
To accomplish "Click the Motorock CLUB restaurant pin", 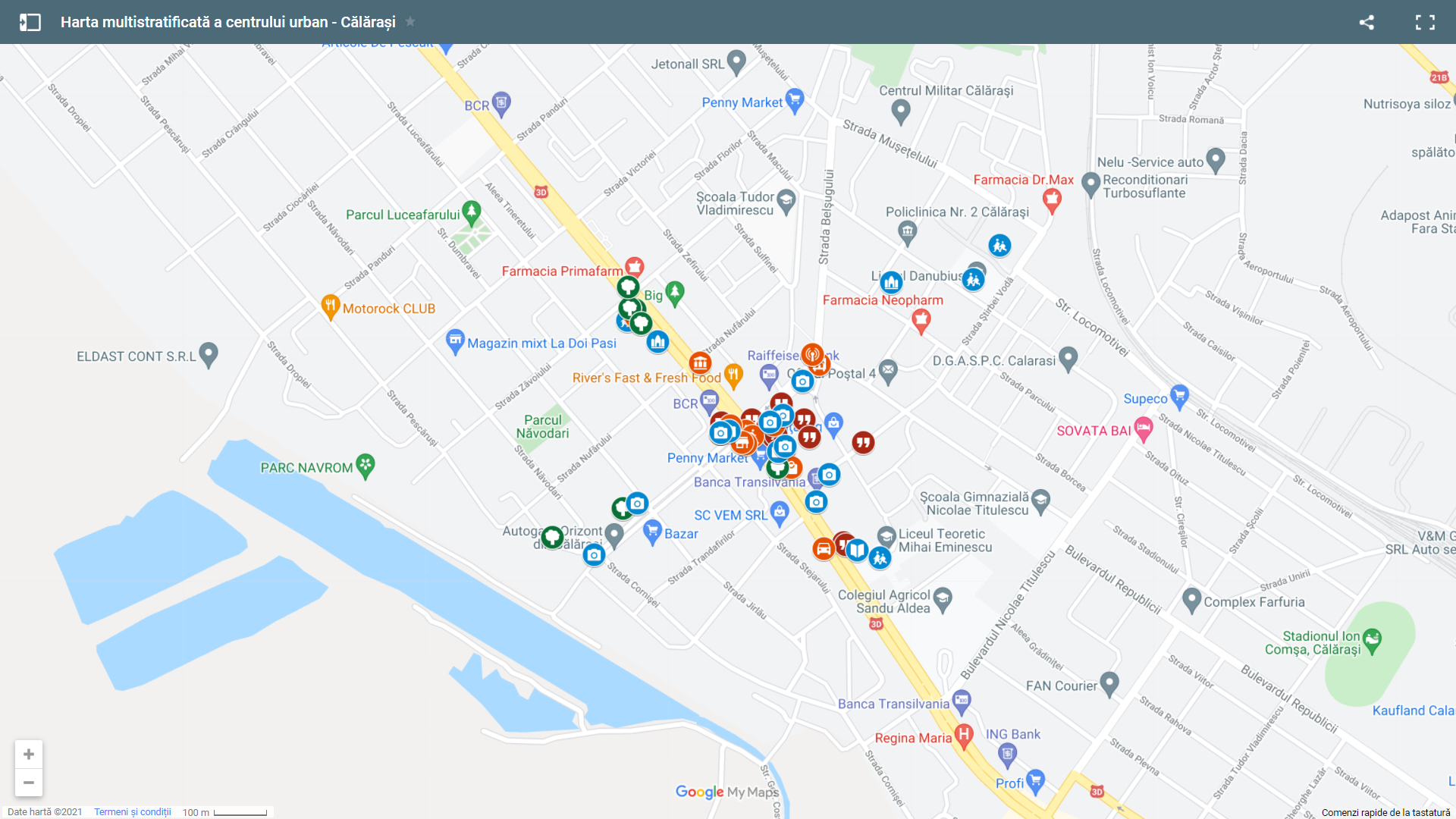I will point(330,306).
